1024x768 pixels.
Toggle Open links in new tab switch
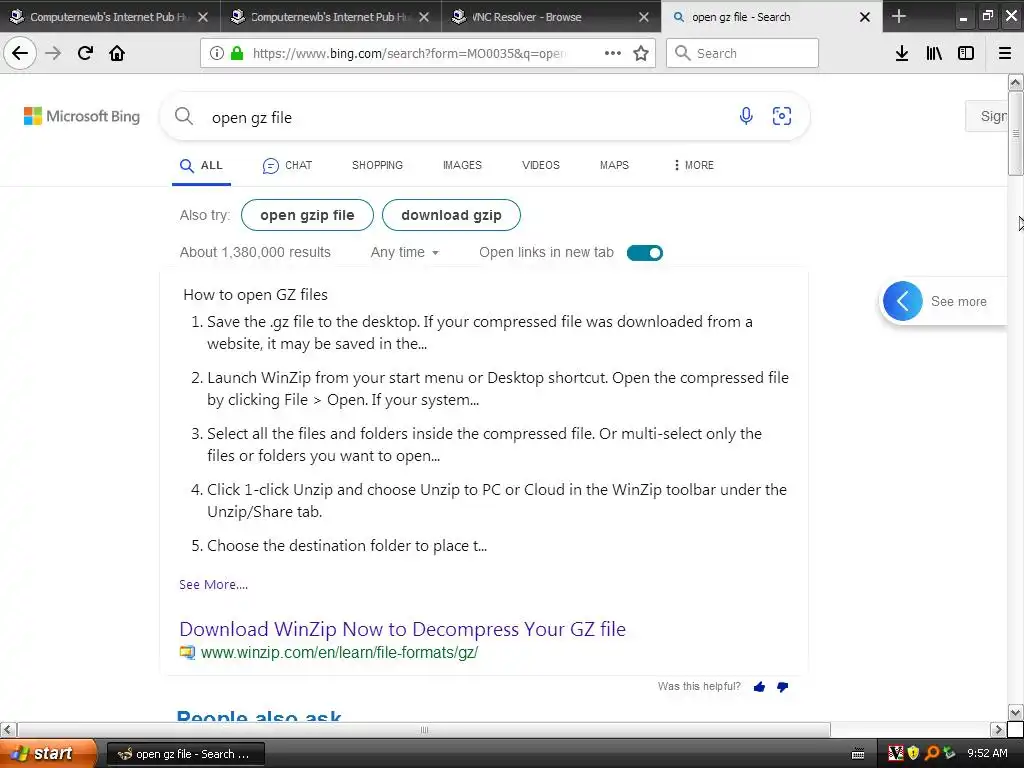tap(645, 253)
